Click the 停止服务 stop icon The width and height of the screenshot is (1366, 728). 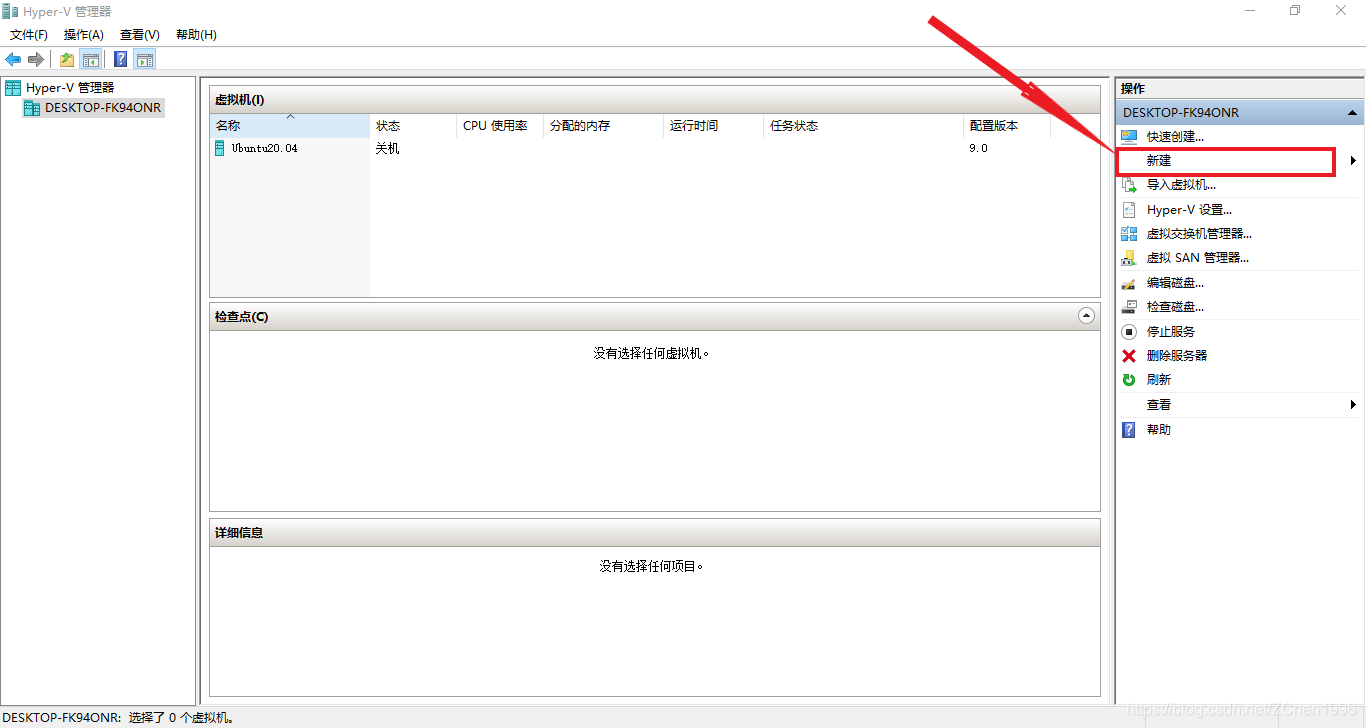tap(1129, 331)
